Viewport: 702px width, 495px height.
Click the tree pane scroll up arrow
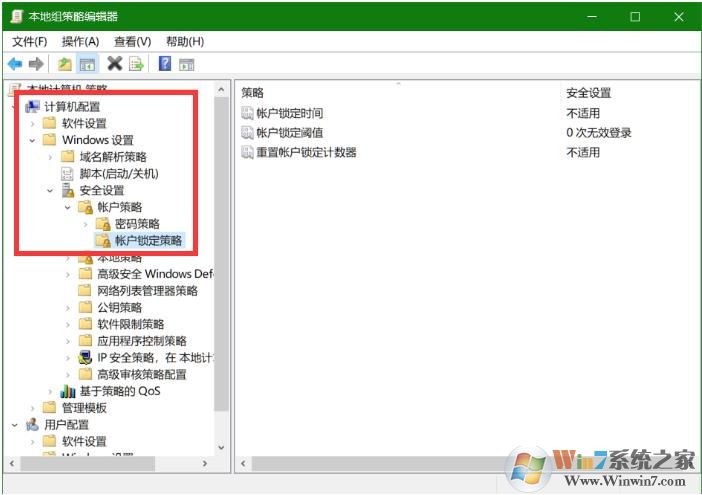[221, 90]
